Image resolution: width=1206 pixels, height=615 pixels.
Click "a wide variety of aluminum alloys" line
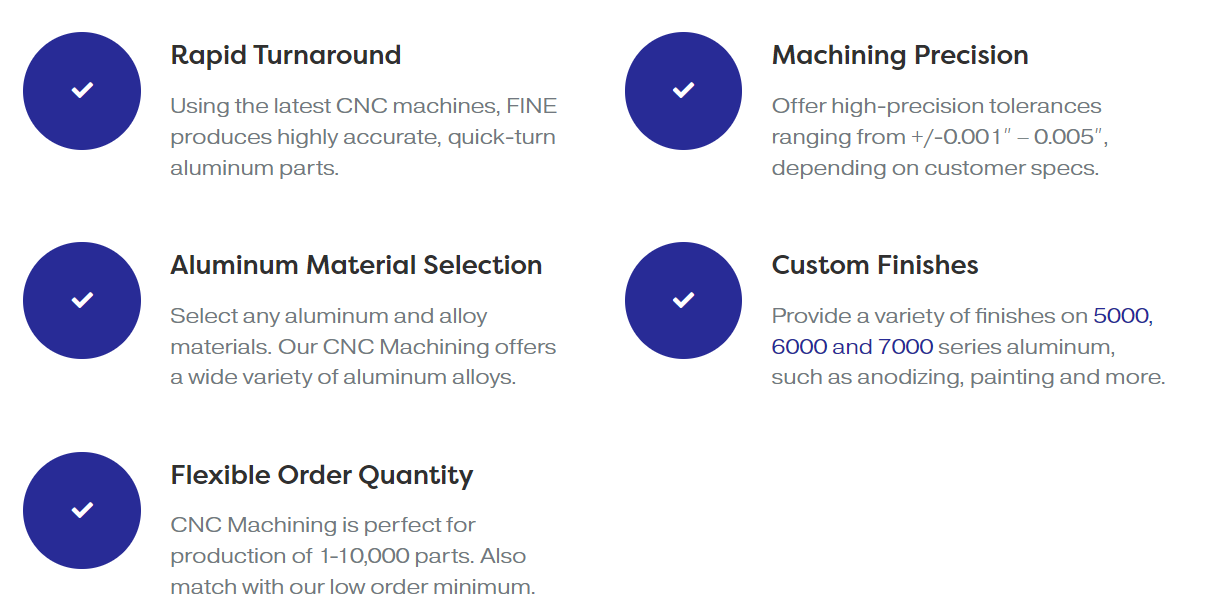343,378
